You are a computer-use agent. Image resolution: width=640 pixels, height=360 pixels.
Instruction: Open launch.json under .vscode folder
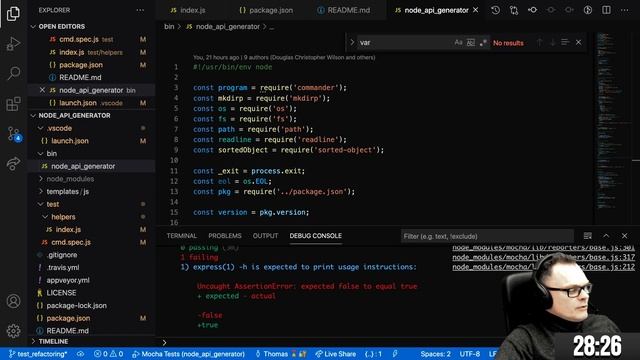coord(70,141)
